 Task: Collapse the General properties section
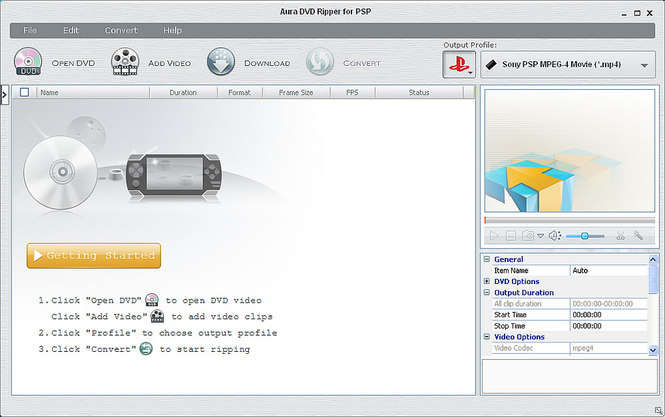tap(487, 259)
